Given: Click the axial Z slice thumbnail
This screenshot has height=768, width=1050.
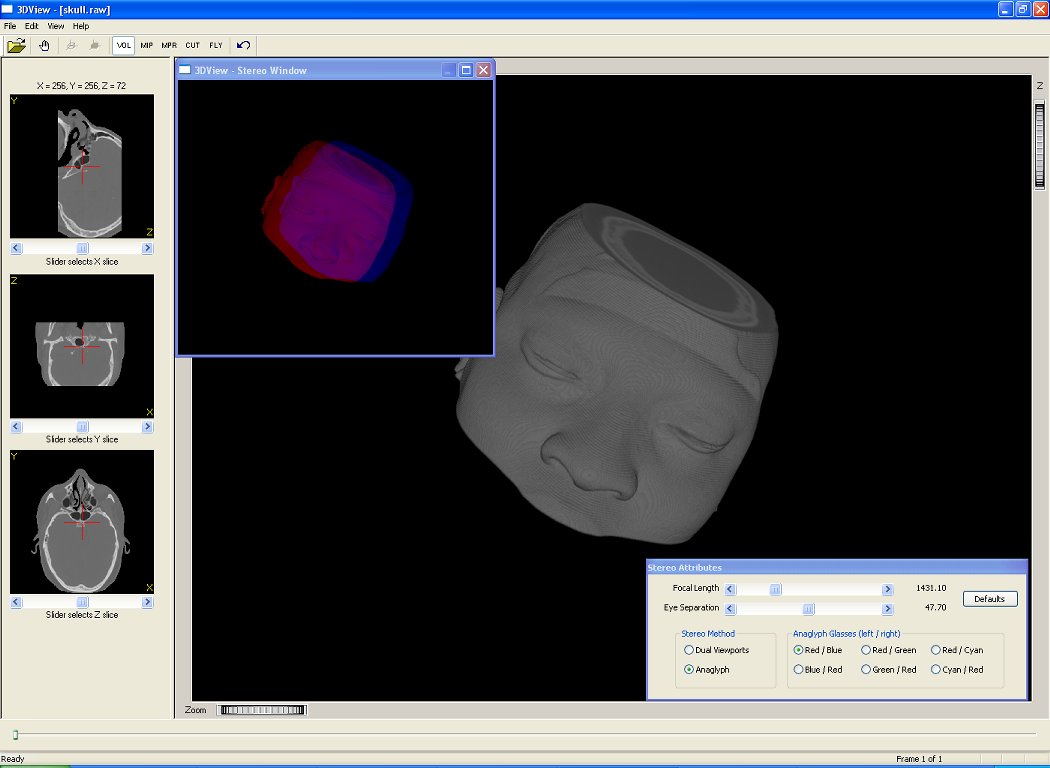Looking at the screenshot, I should (x=82, y=522).
